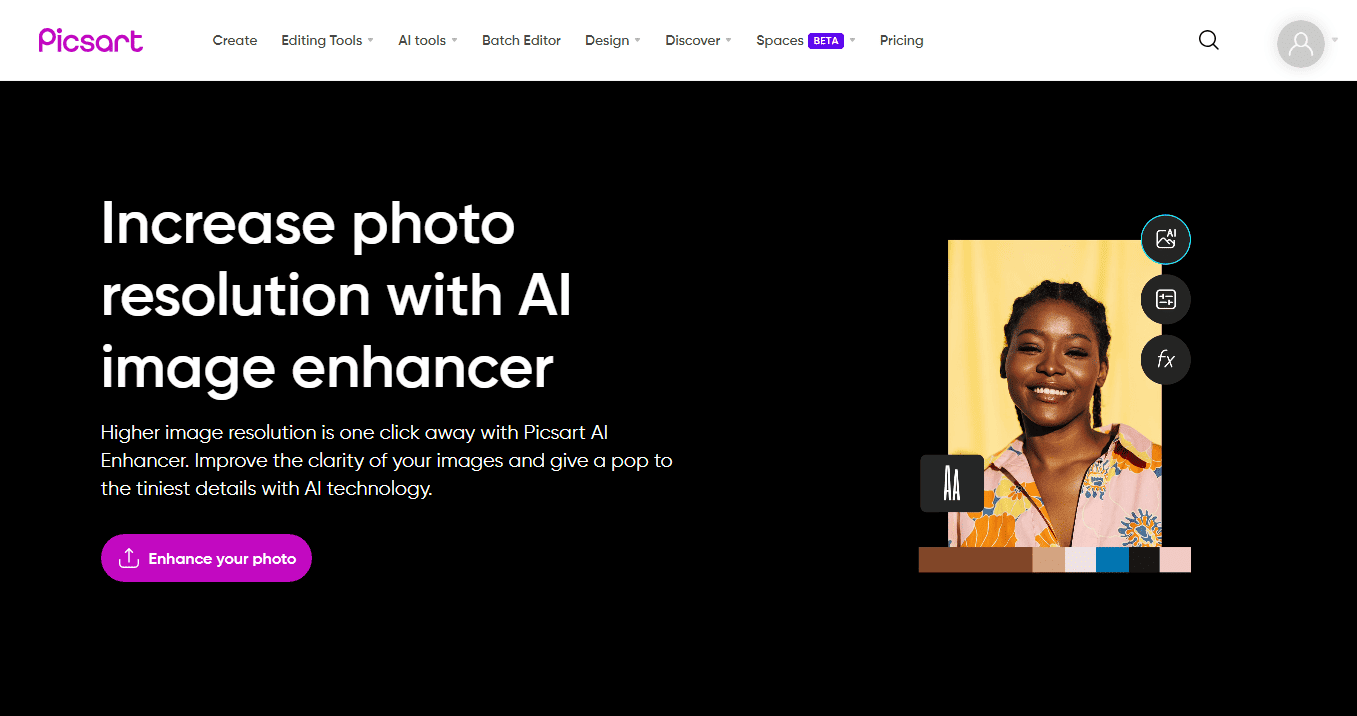
Task: Select the AI image enhance icon
Action: click(1166, 239)
